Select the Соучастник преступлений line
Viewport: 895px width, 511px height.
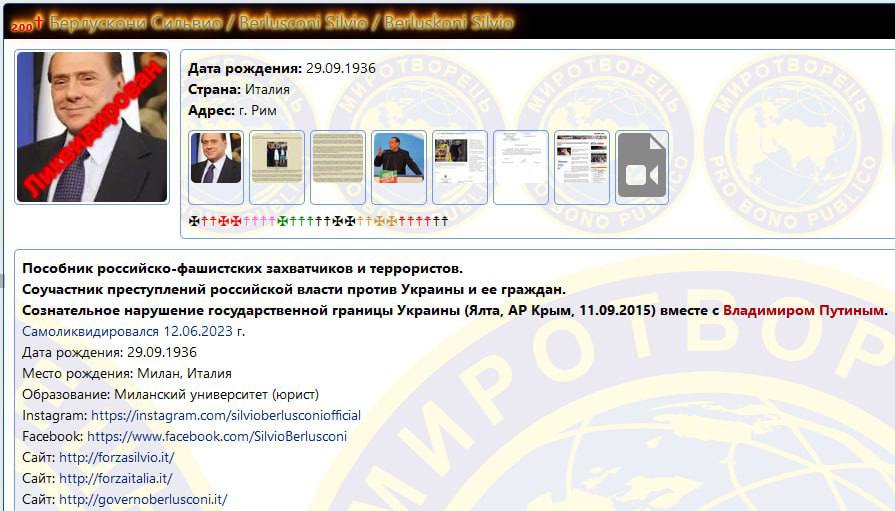[294, 289]
